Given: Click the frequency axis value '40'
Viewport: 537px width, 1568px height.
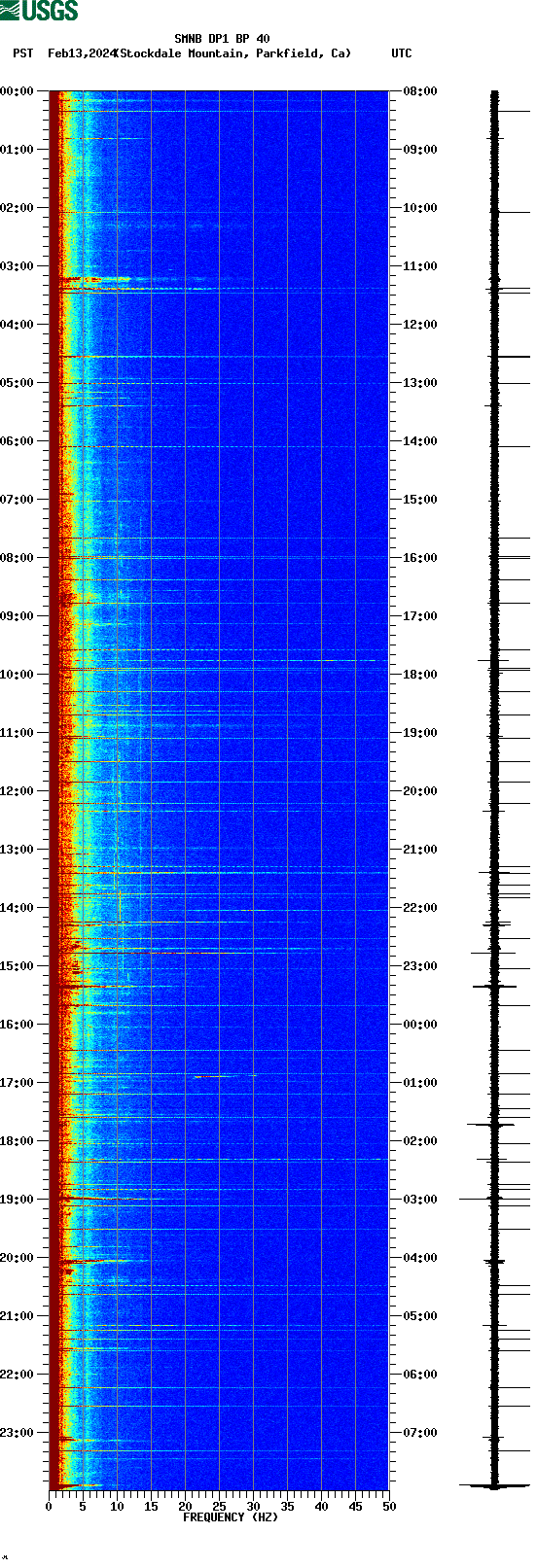Looking at the screenshot, I should [x=321, y=1507].
